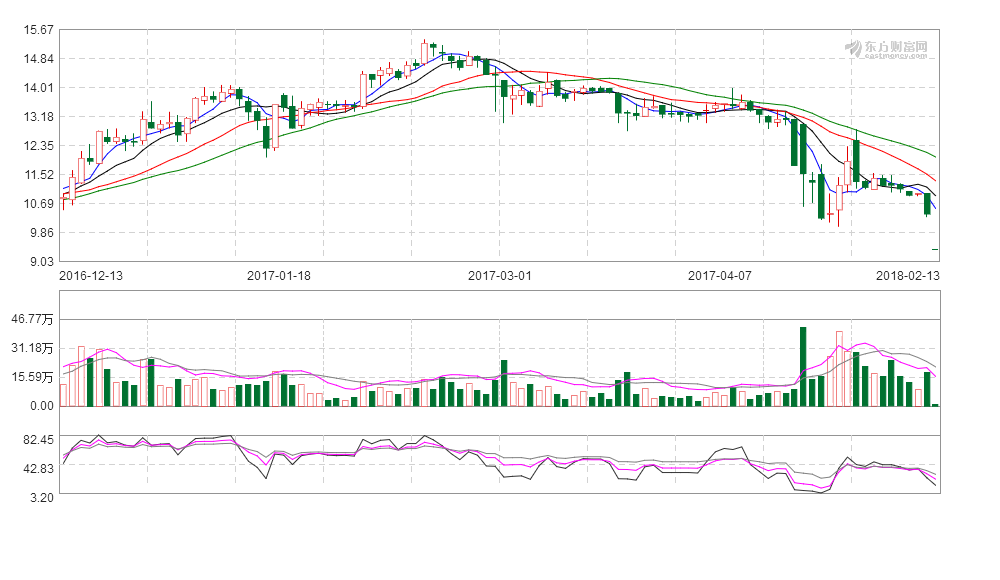Click the 3.20 indicator axis label
Screen dimensions: 1000x580
42,495
